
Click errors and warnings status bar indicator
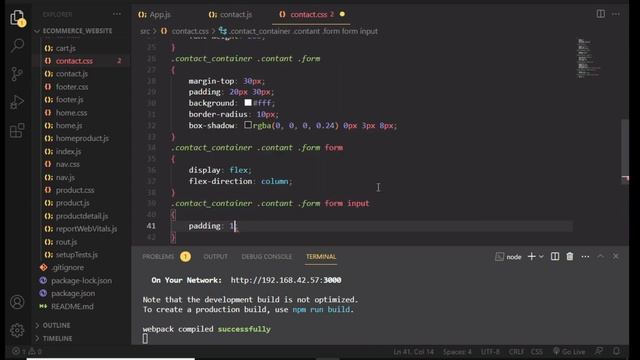coord(27,351)
